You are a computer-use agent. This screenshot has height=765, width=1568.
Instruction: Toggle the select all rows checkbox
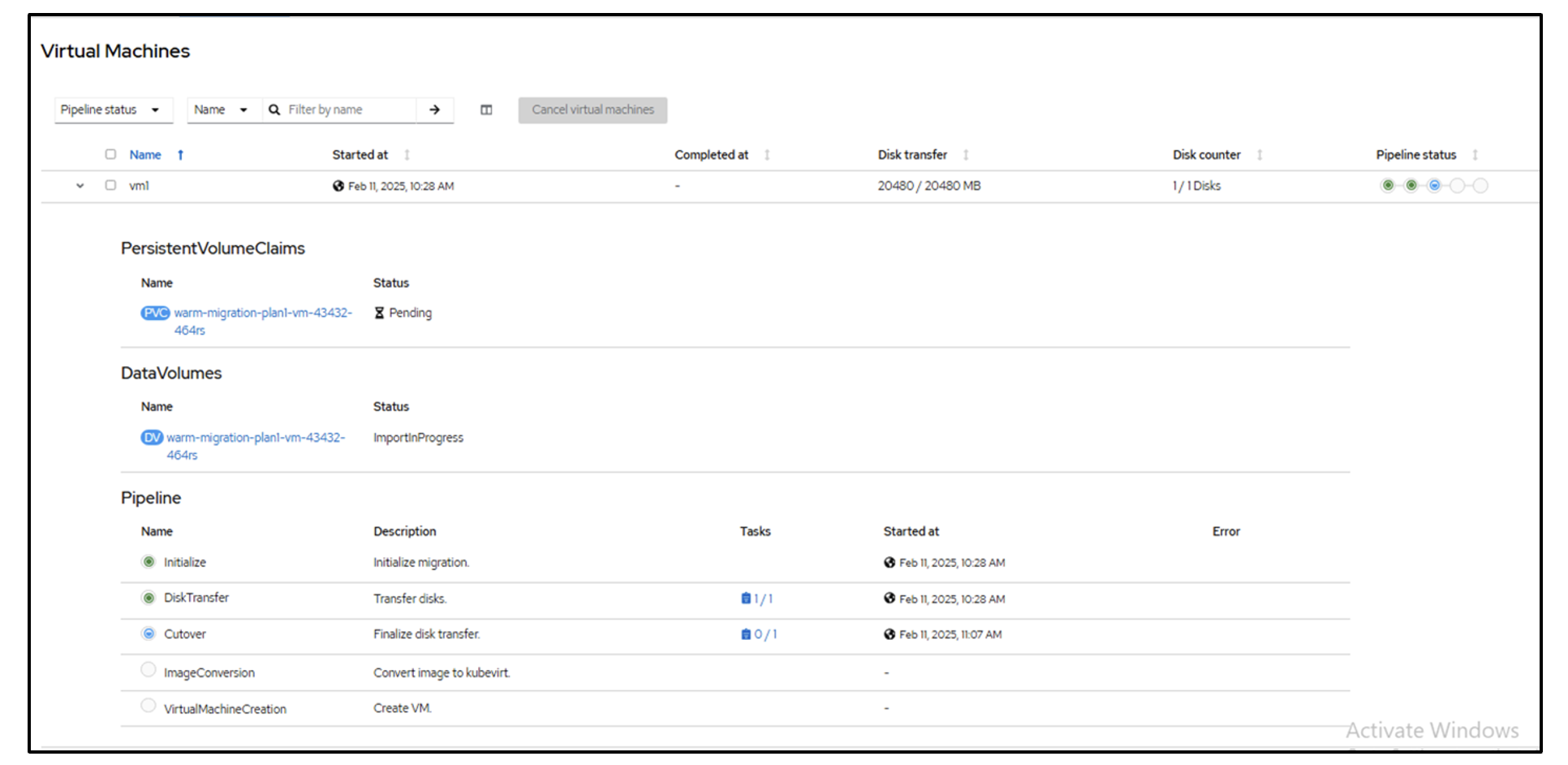click(x=110, y=154)
